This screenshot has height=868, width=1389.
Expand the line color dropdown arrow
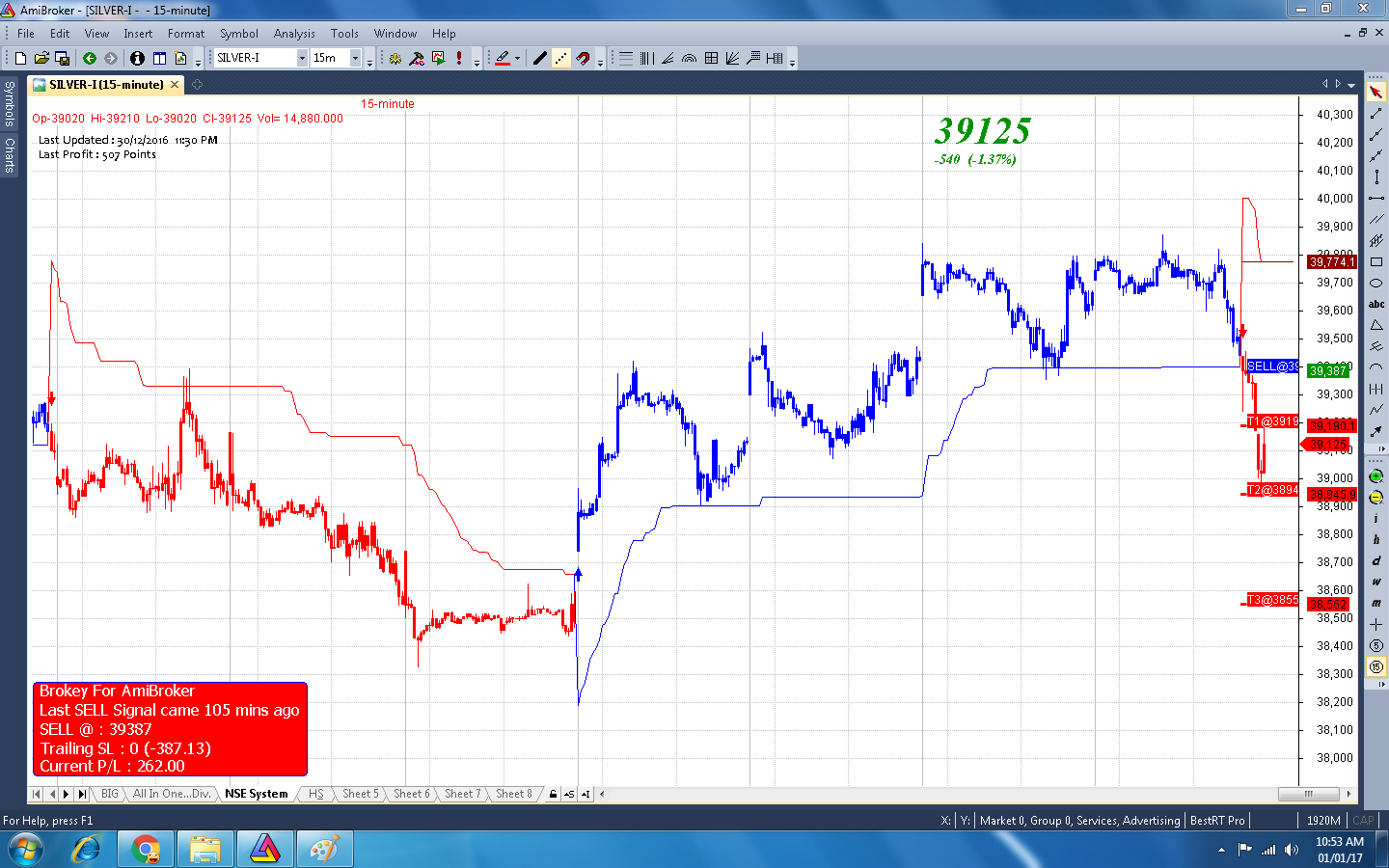click(518, 58)
